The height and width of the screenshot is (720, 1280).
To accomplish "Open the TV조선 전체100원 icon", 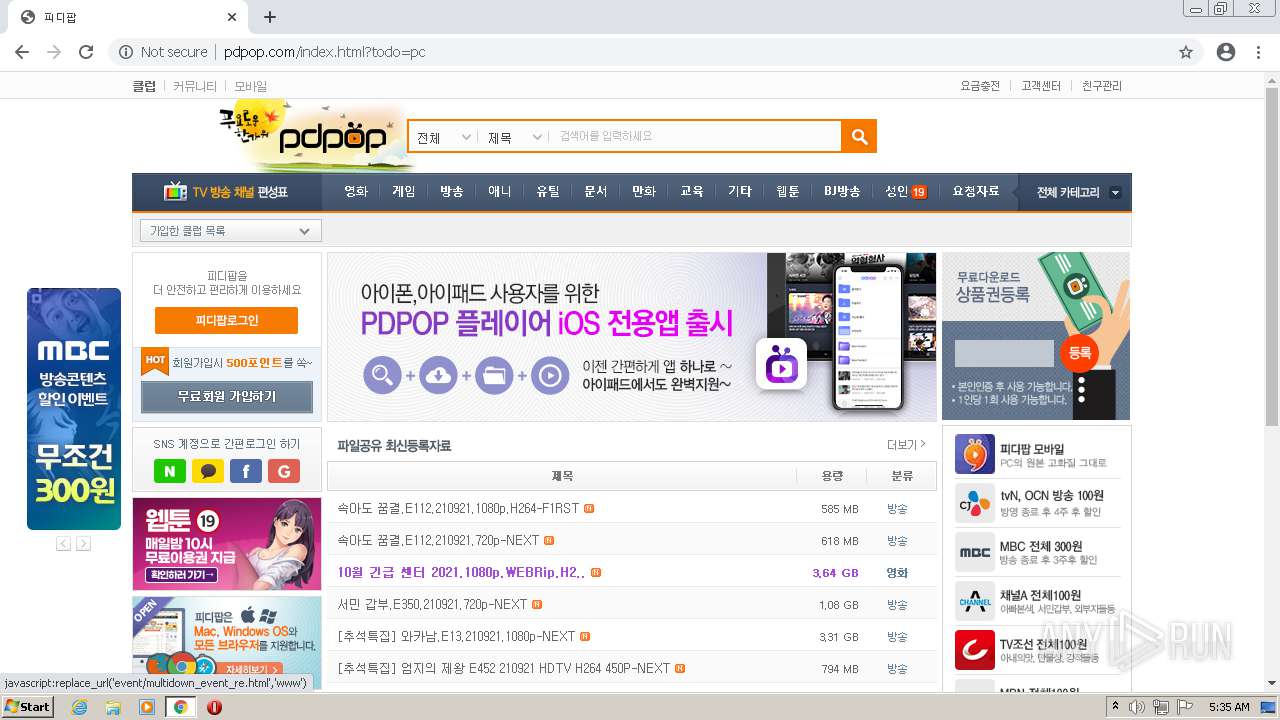I will (974, 650).
